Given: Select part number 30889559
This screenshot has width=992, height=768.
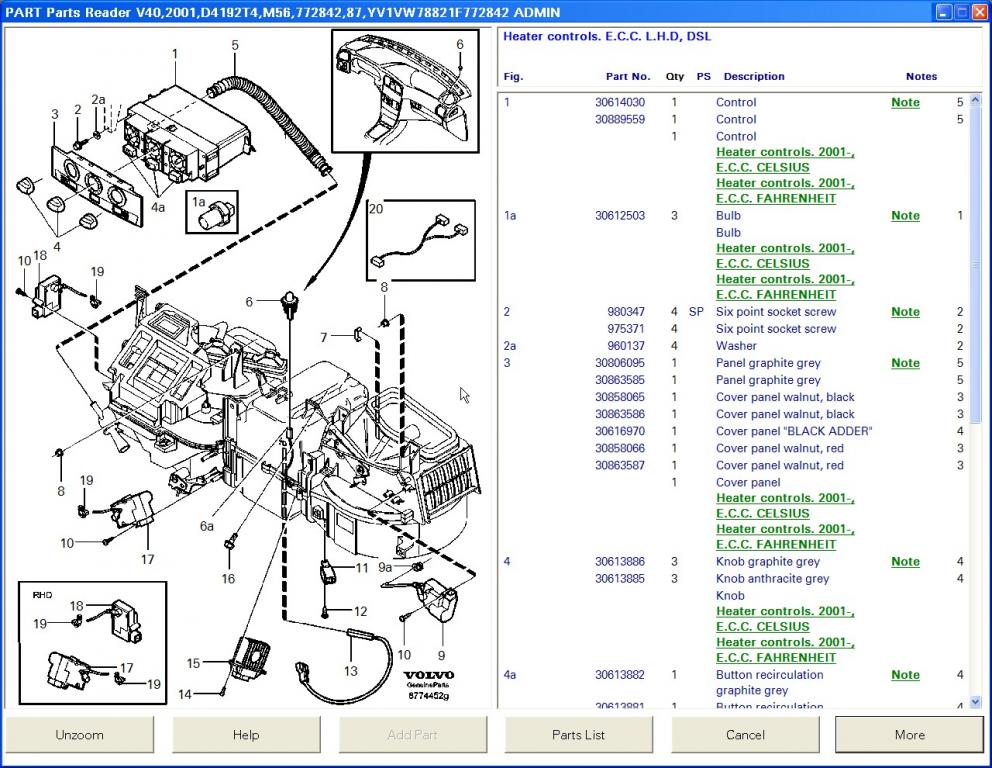Looking at the screenshot, I should tap(619, 119).
